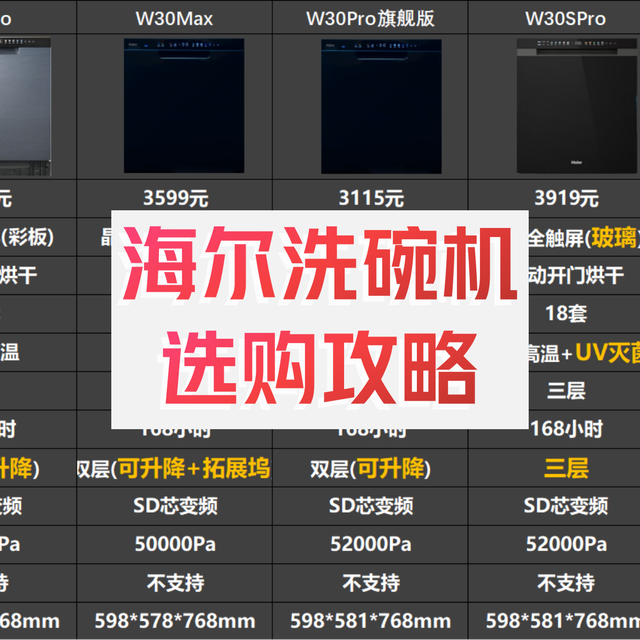
Task: Click the 双层(可升降+拓展坞 cell
Action: click(175, 468)
